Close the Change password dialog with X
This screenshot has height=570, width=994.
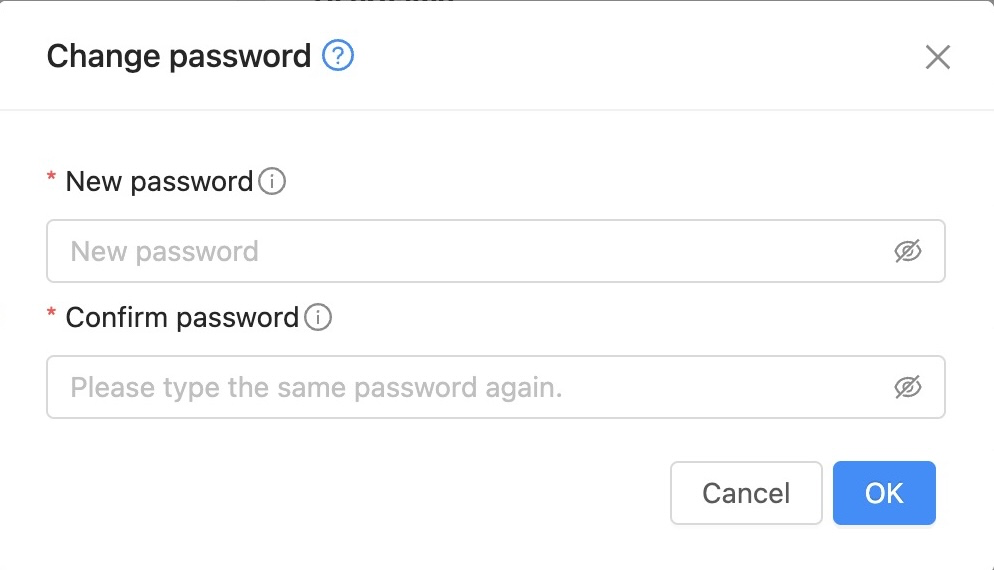pyautogui.click(x=937, y=57)
